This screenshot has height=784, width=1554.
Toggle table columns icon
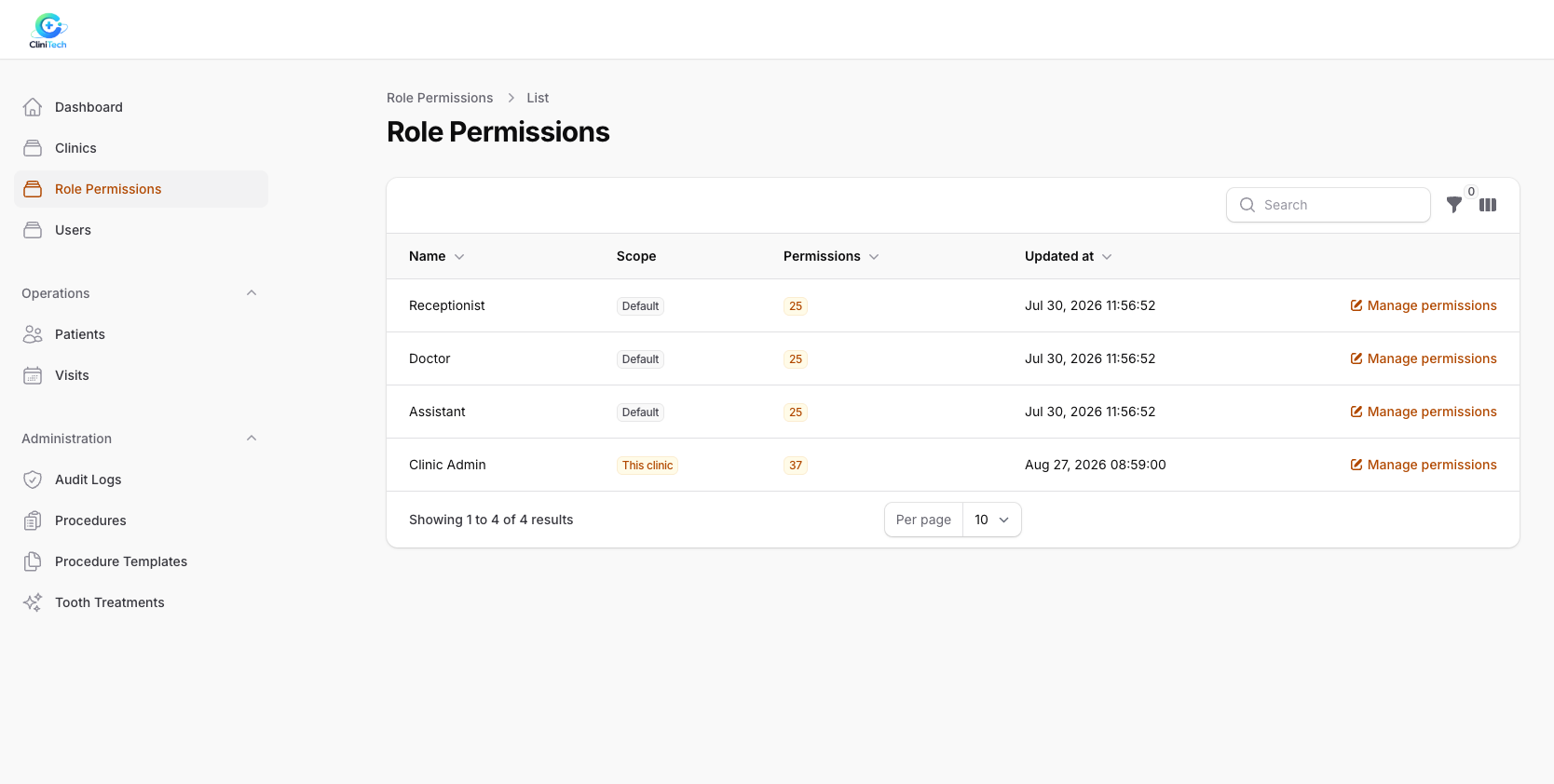point(1488,205)
